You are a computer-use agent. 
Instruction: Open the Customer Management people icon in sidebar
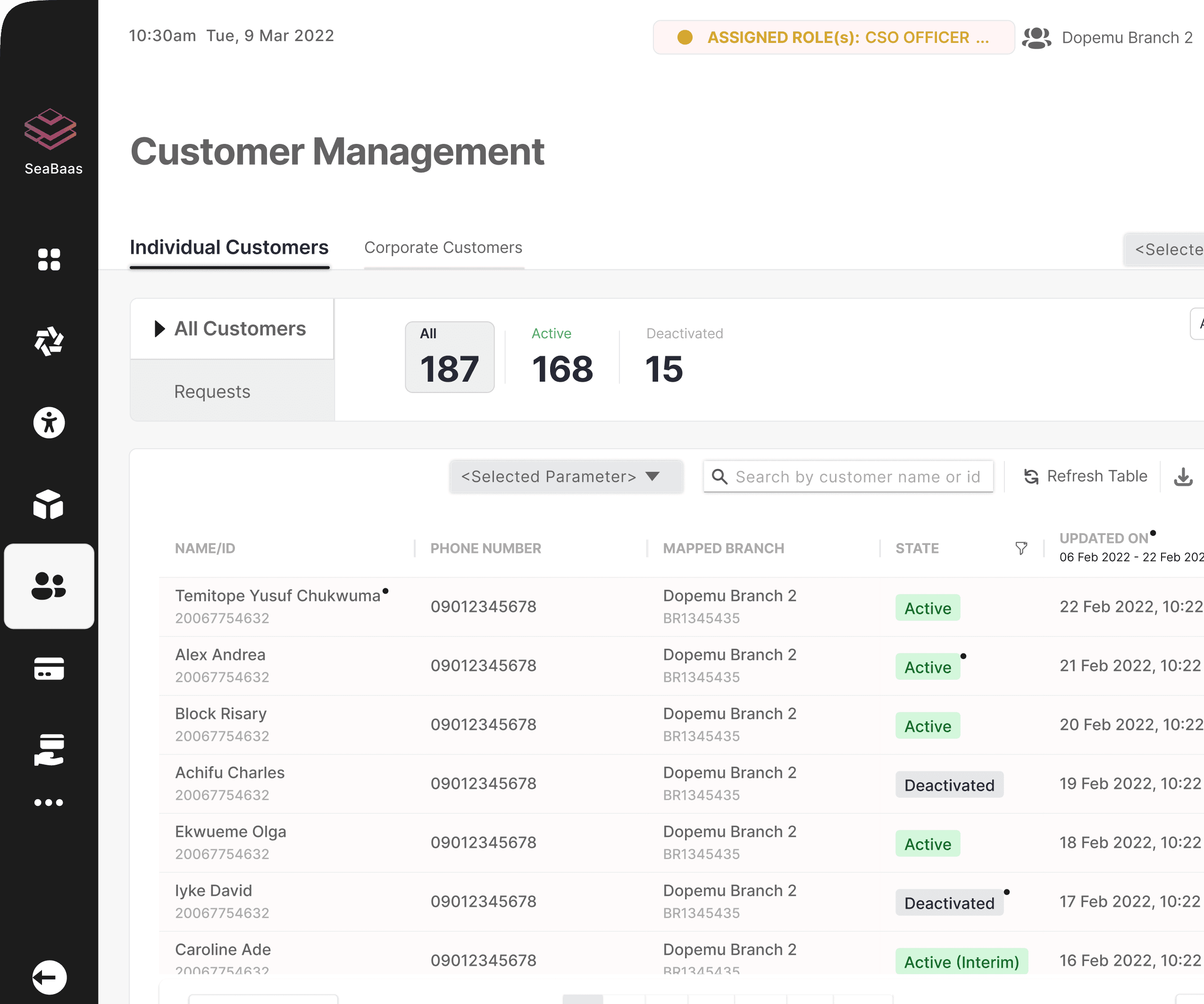(49, 586)
